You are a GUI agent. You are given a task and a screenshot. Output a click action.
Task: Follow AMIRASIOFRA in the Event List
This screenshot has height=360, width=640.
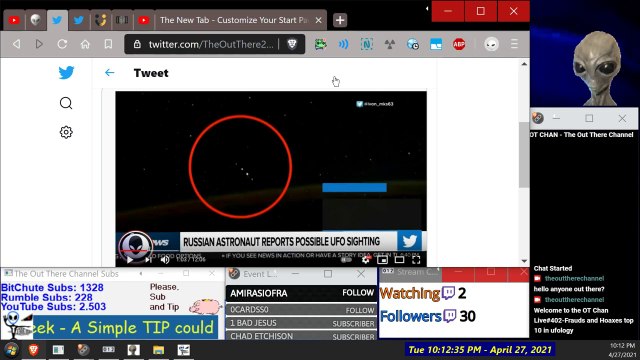[358, 293]
